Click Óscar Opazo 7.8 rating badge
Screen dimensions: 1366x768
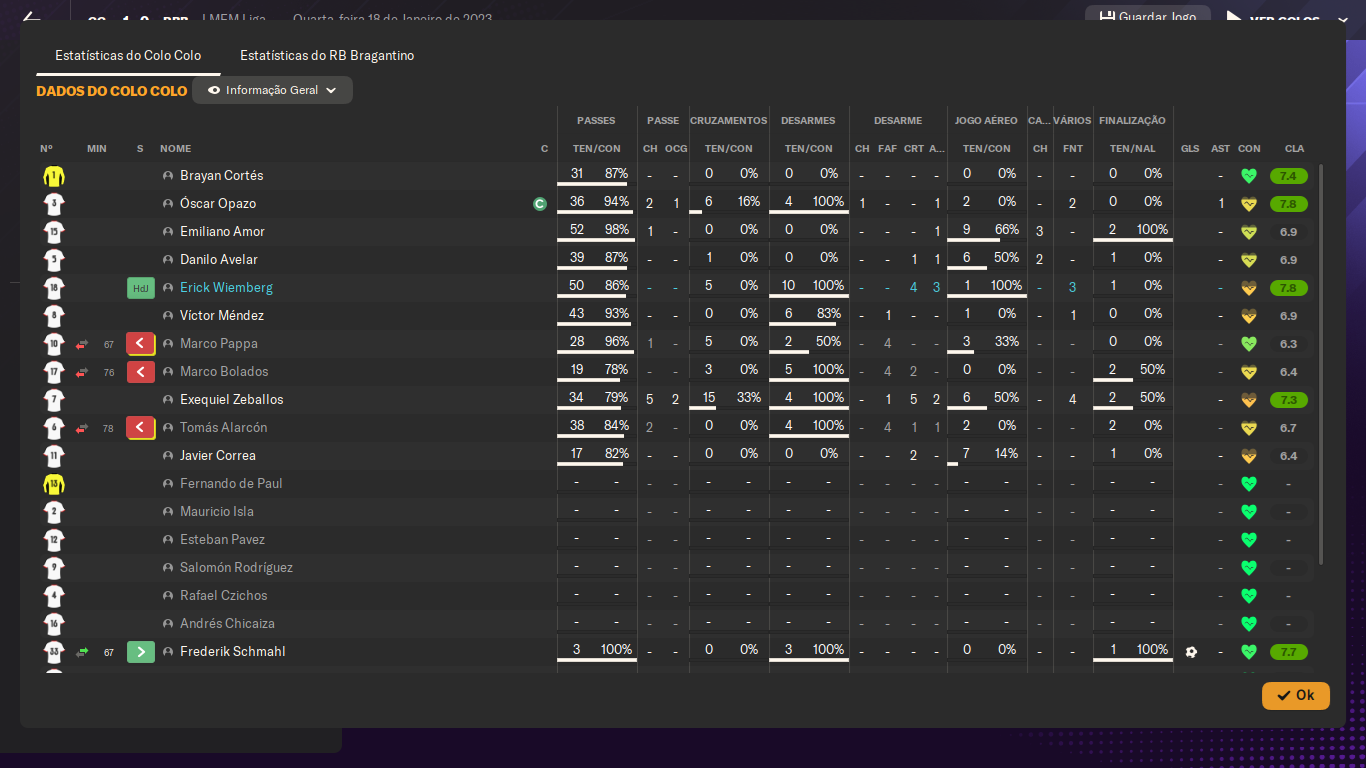pyautogui.click(x=1288, y=204)
